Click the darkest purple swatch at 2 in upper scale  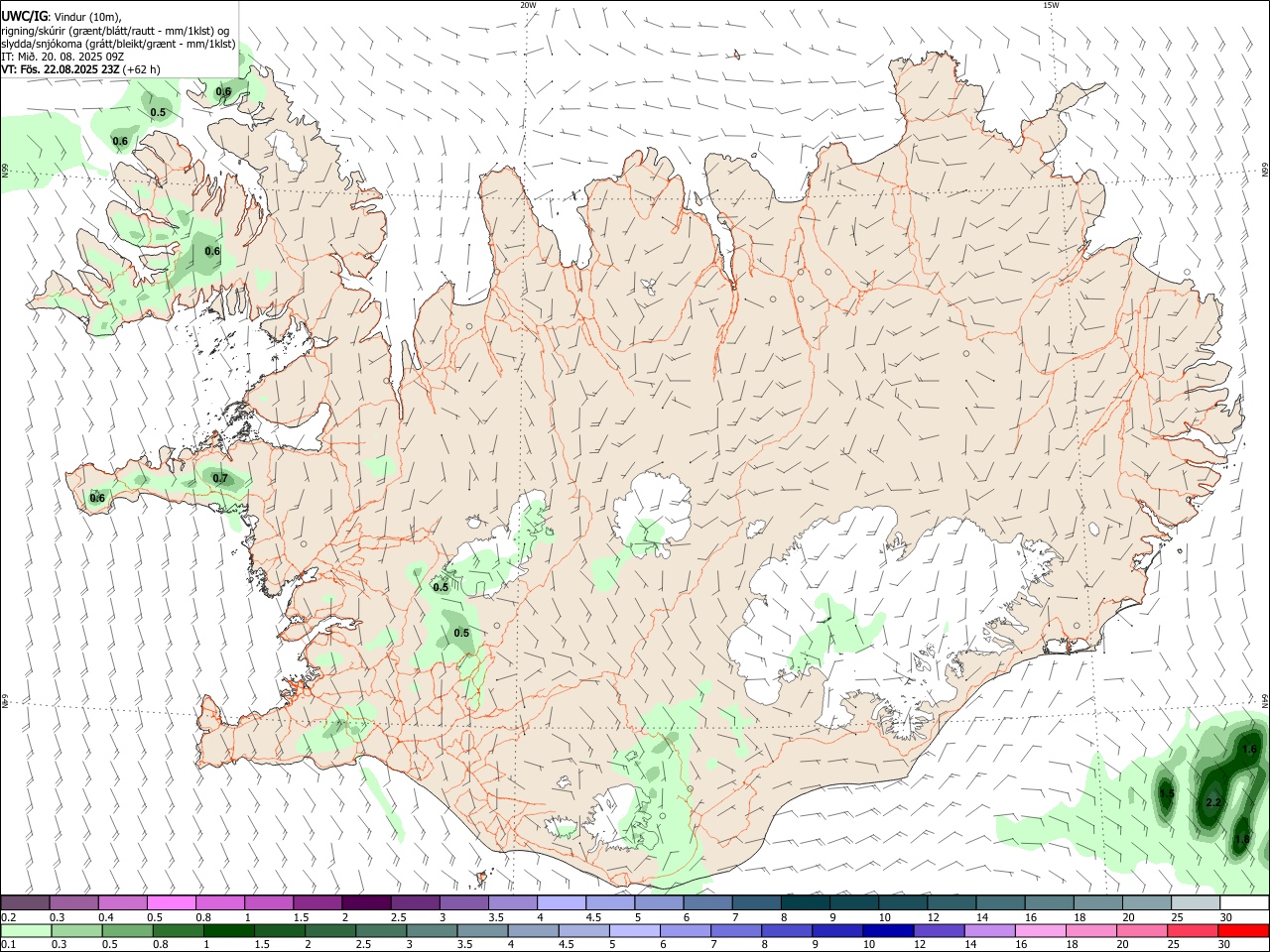pos(365,903)
